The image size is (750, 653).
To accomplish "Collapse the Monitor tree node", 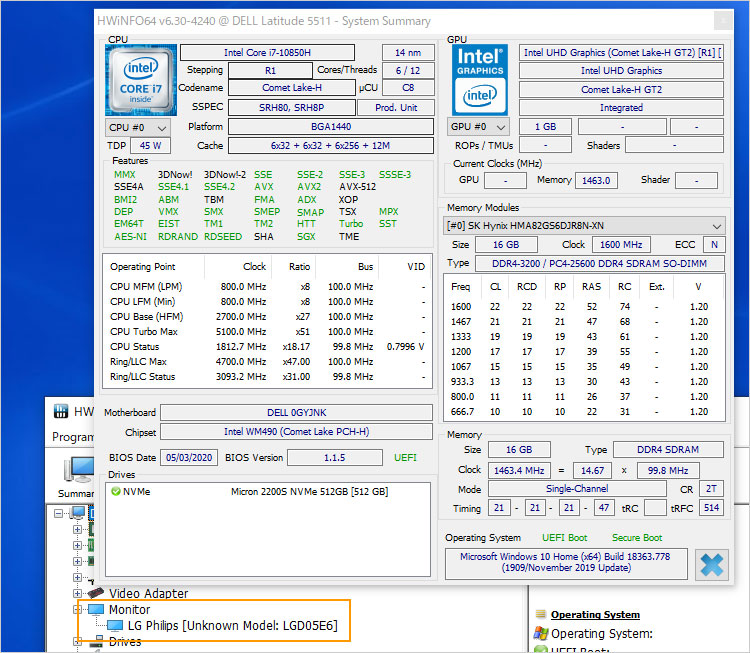I will point(77,609).
